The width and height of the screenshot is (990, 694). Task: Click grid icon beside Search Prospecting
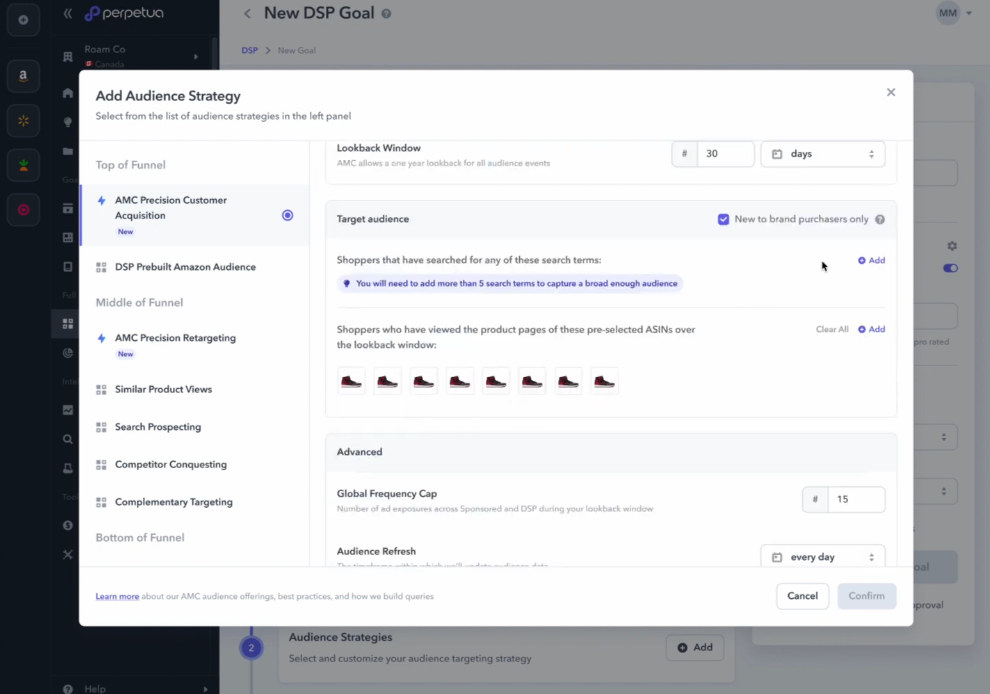(101, 428)
